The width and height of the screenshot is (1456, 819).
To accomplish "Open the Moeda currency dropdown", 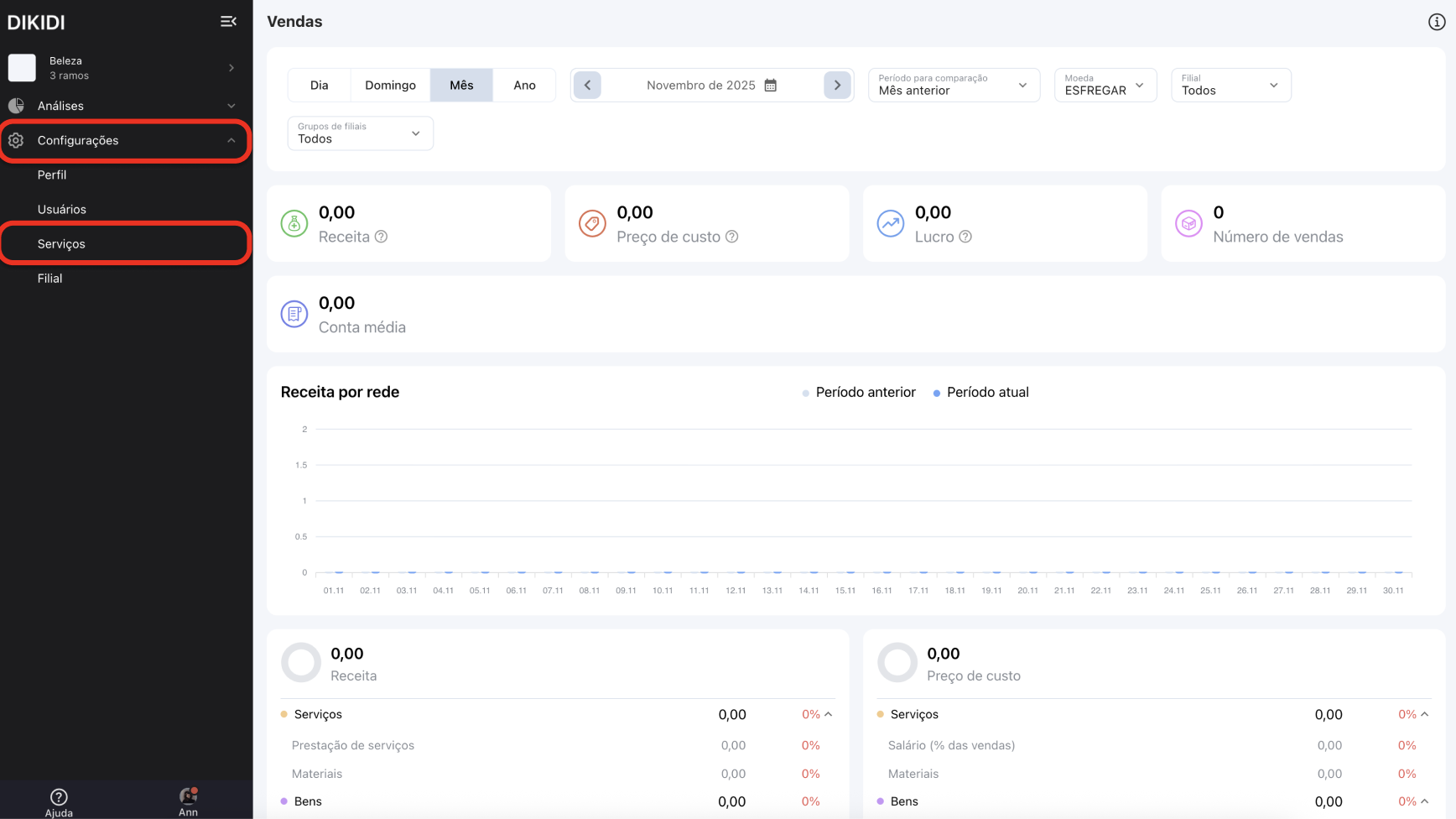I will [x=1105, y=86].
